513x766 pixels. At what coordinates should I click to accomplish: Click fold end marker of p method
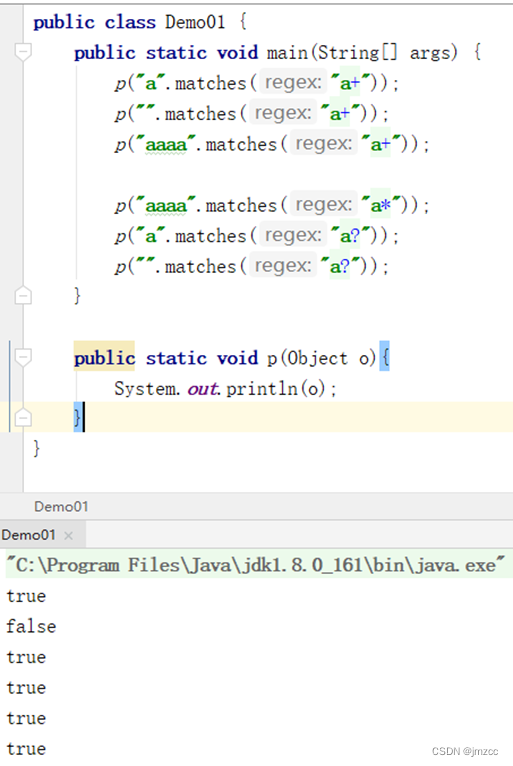(x=23, y=418)
